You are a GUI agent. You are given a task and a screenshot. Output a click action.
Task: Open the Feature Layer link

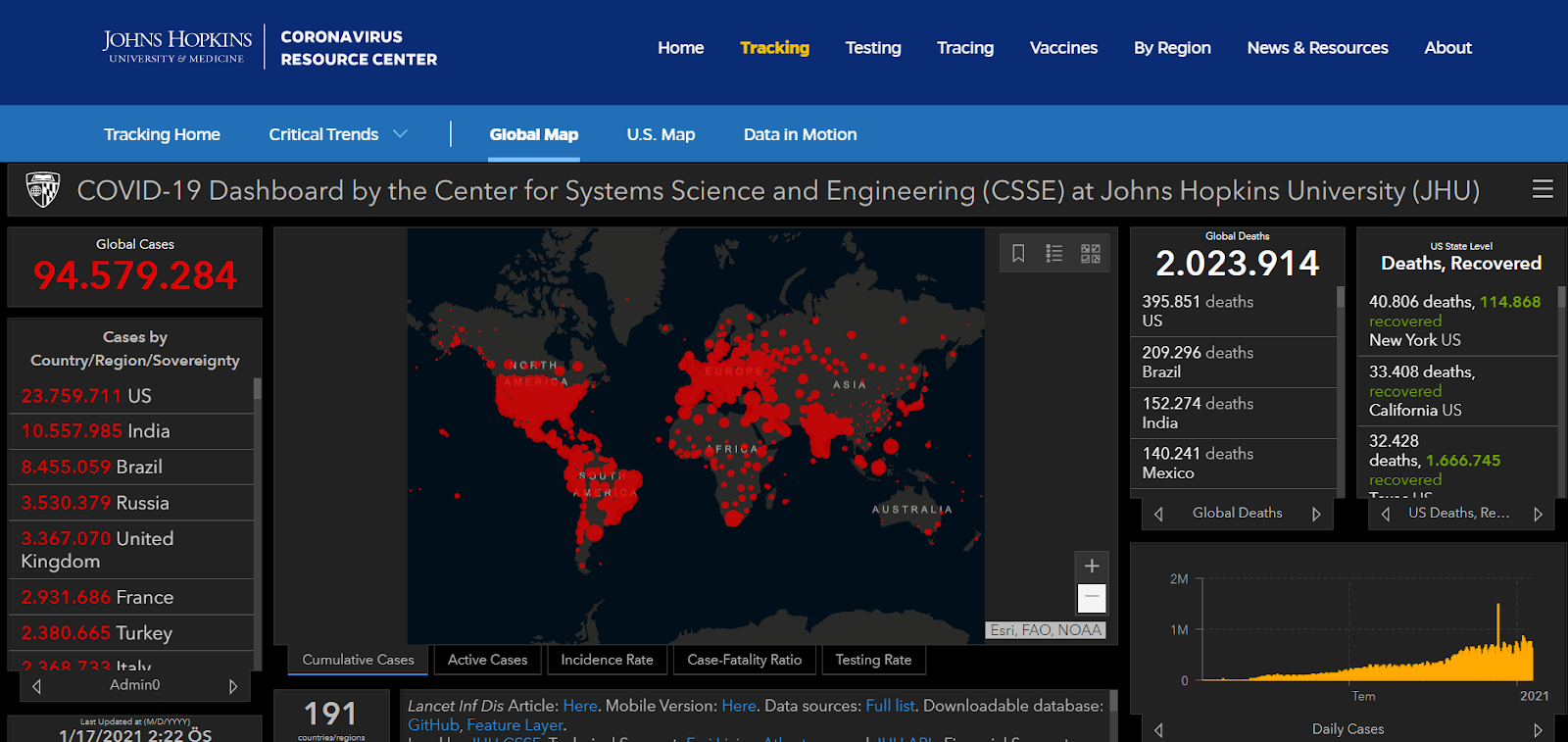514,725
